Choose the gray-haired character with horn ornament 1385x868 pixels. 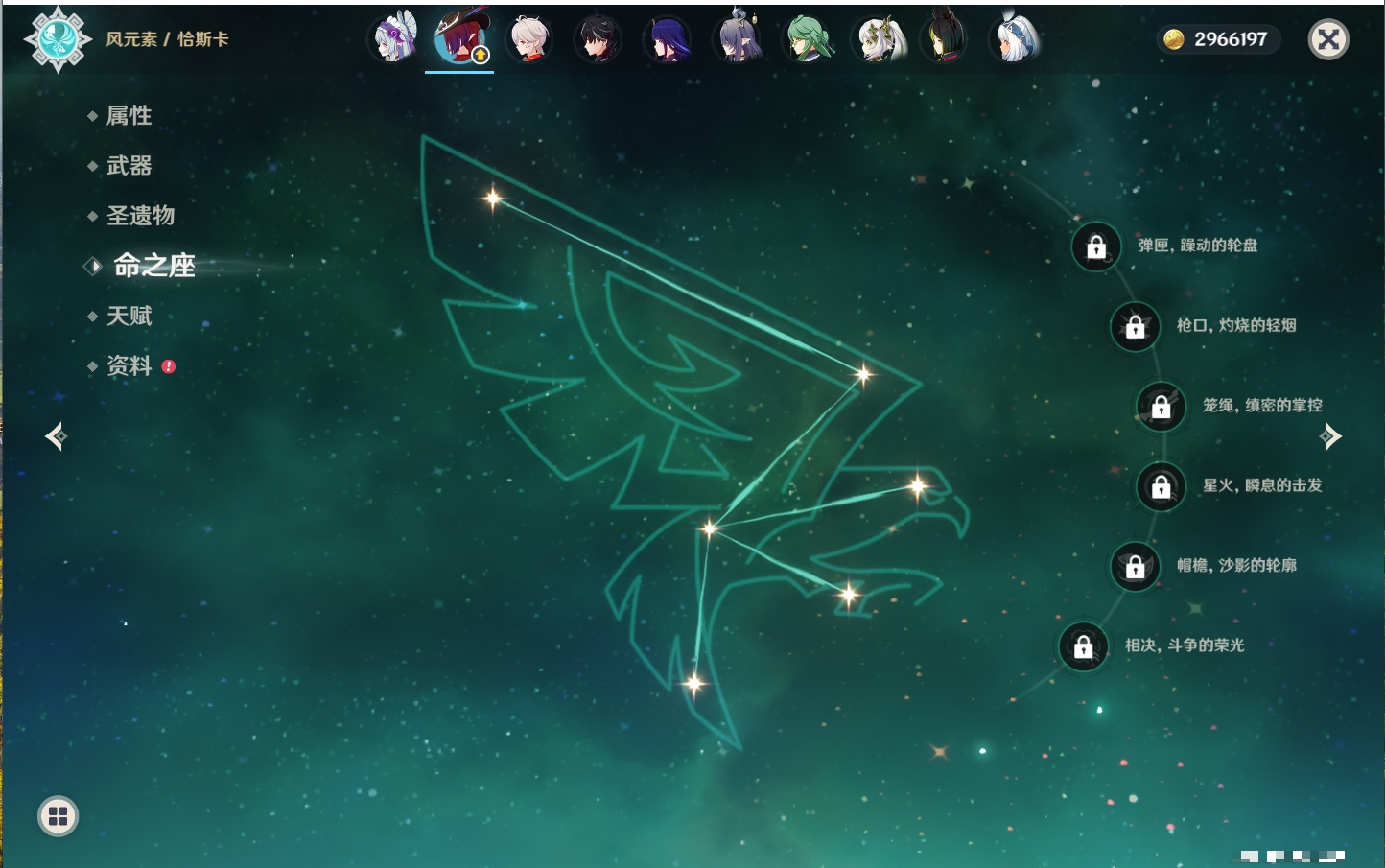tap(738, 38)
